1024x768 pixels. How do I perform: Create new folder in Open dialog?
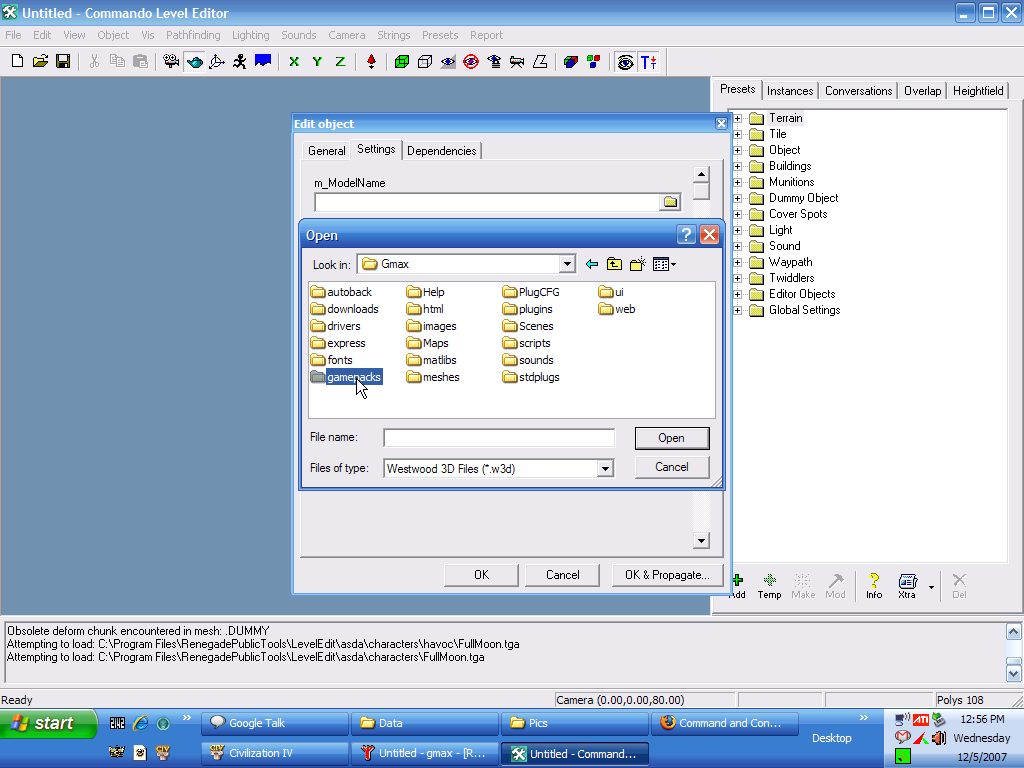click(x=637, y=264)
